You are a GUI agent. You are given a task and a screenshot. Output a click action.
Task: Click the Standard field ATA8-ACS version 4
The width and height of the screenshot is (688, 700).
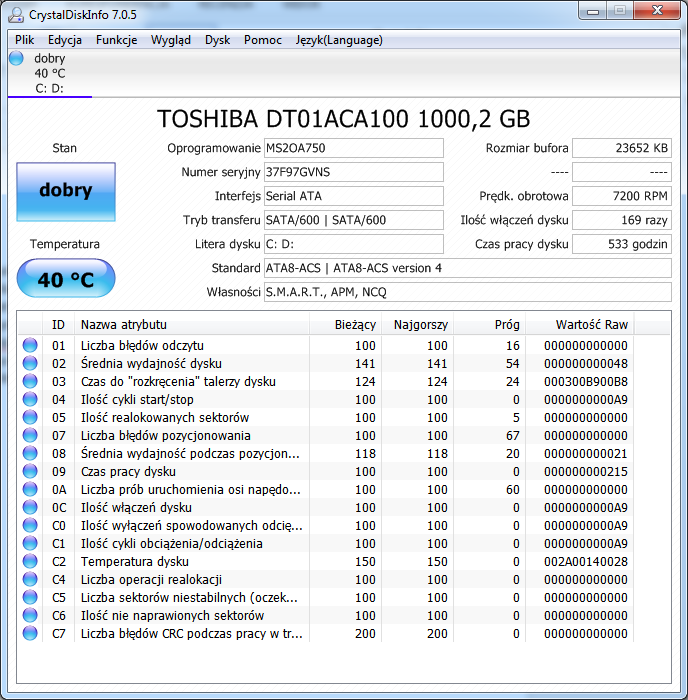click(467, 268)
